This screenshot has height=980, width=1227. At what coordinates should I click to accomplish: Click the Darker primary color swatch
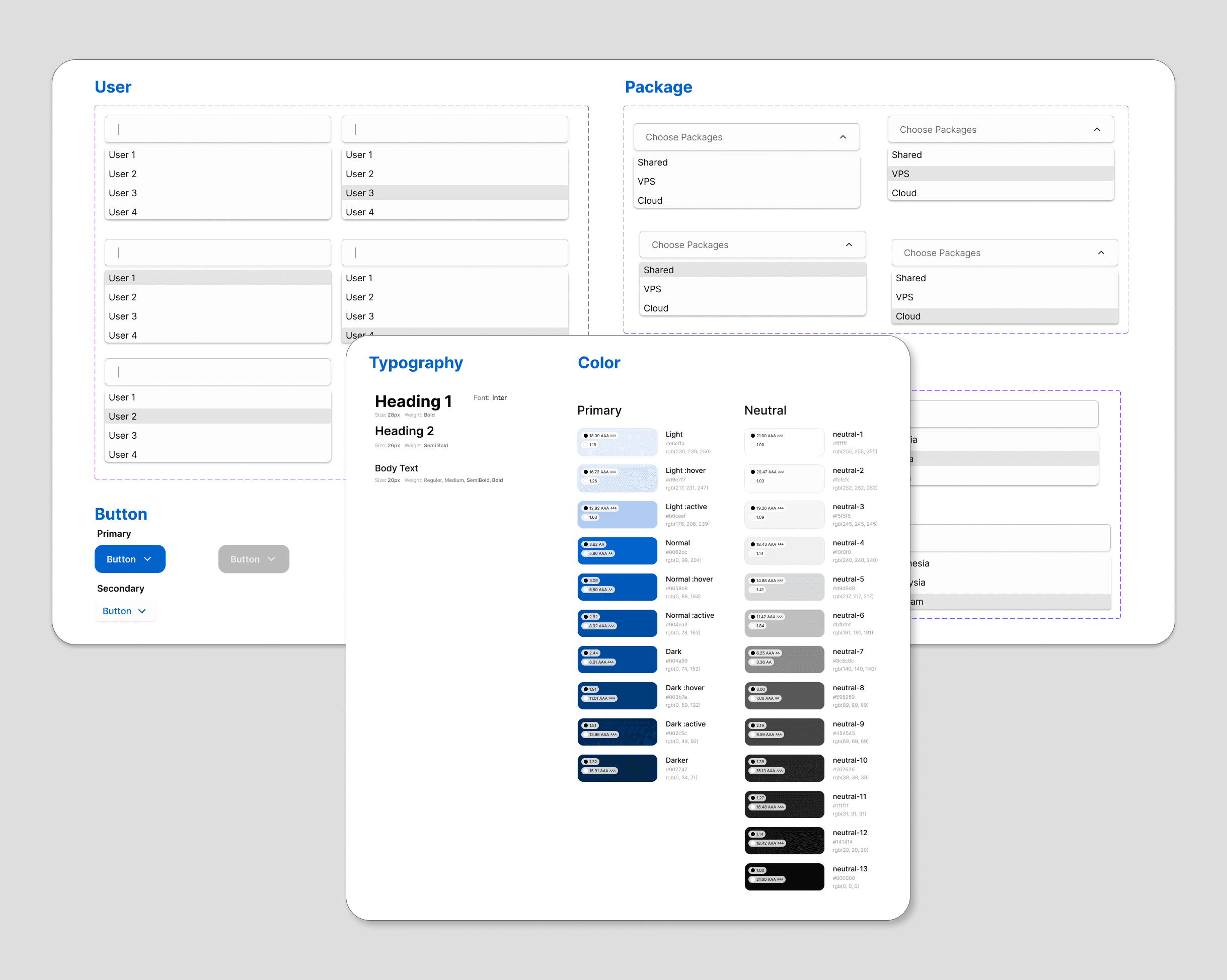[617, 767]
